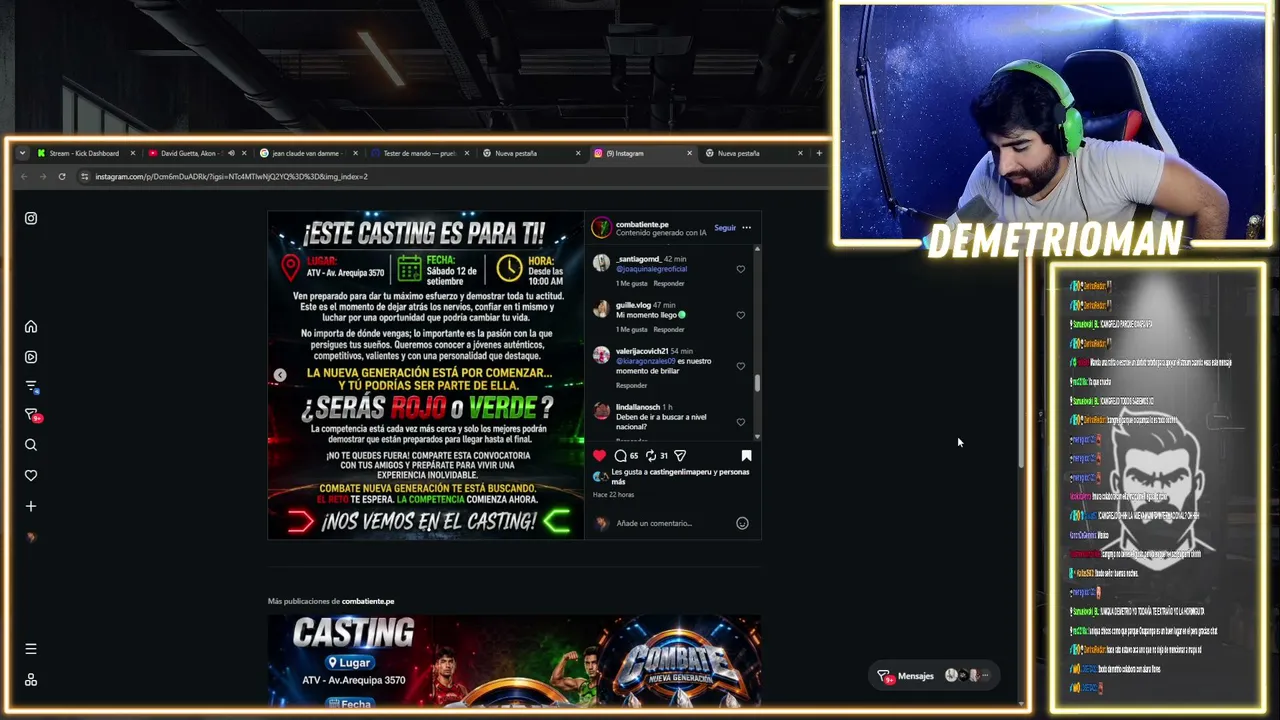Open combatiente.pe profile from post header
1280x720 pixels.
642,224
